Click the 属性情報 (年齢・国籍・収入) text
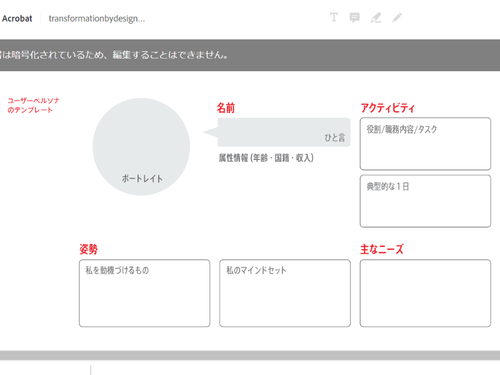Viewport: 500px width, 375px height. pyautogui.click(x=266, y=158)
